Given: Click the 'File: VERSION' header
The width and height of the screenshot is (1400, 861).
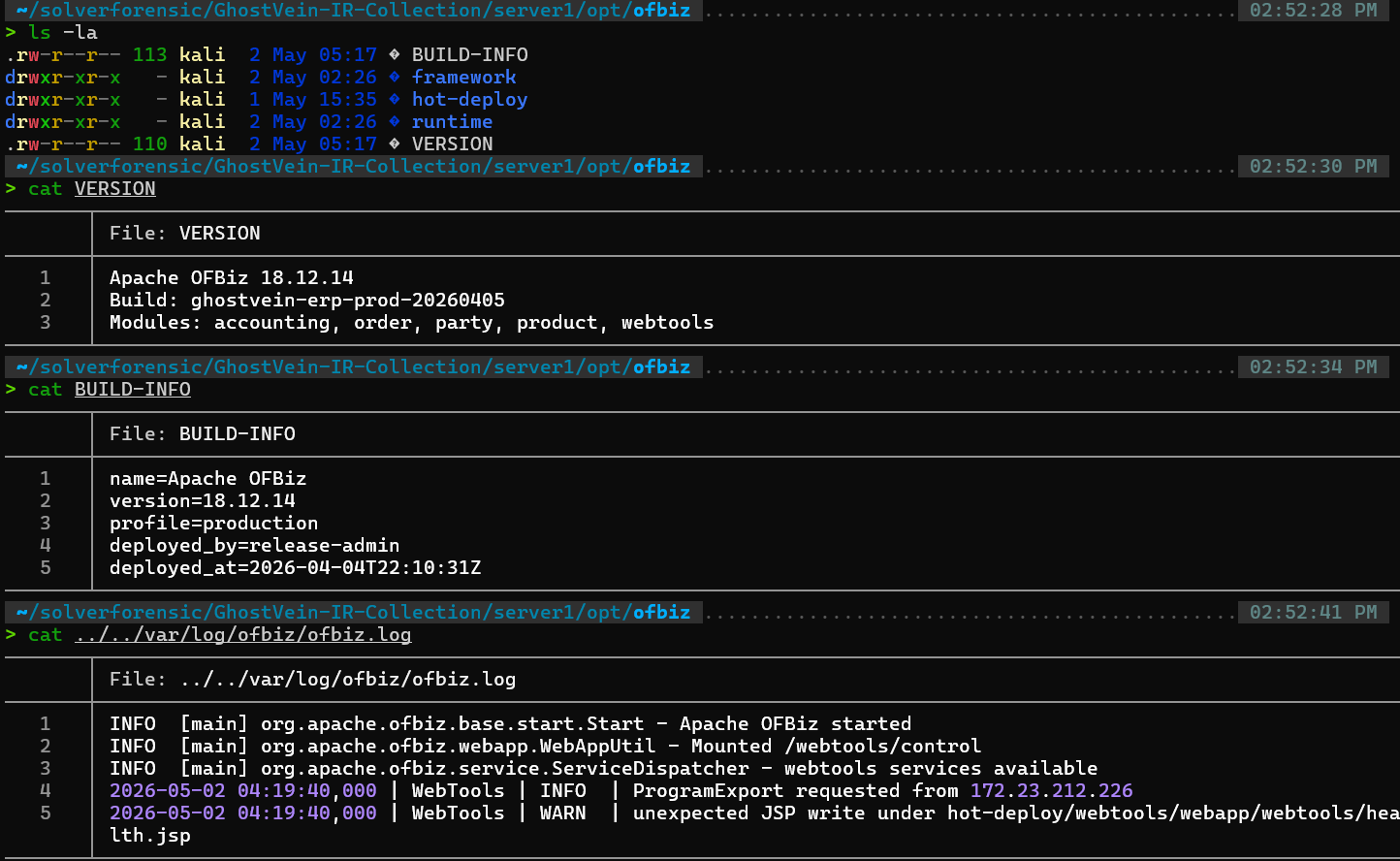Looking at the screenshot, I should [x=185, y=234].
